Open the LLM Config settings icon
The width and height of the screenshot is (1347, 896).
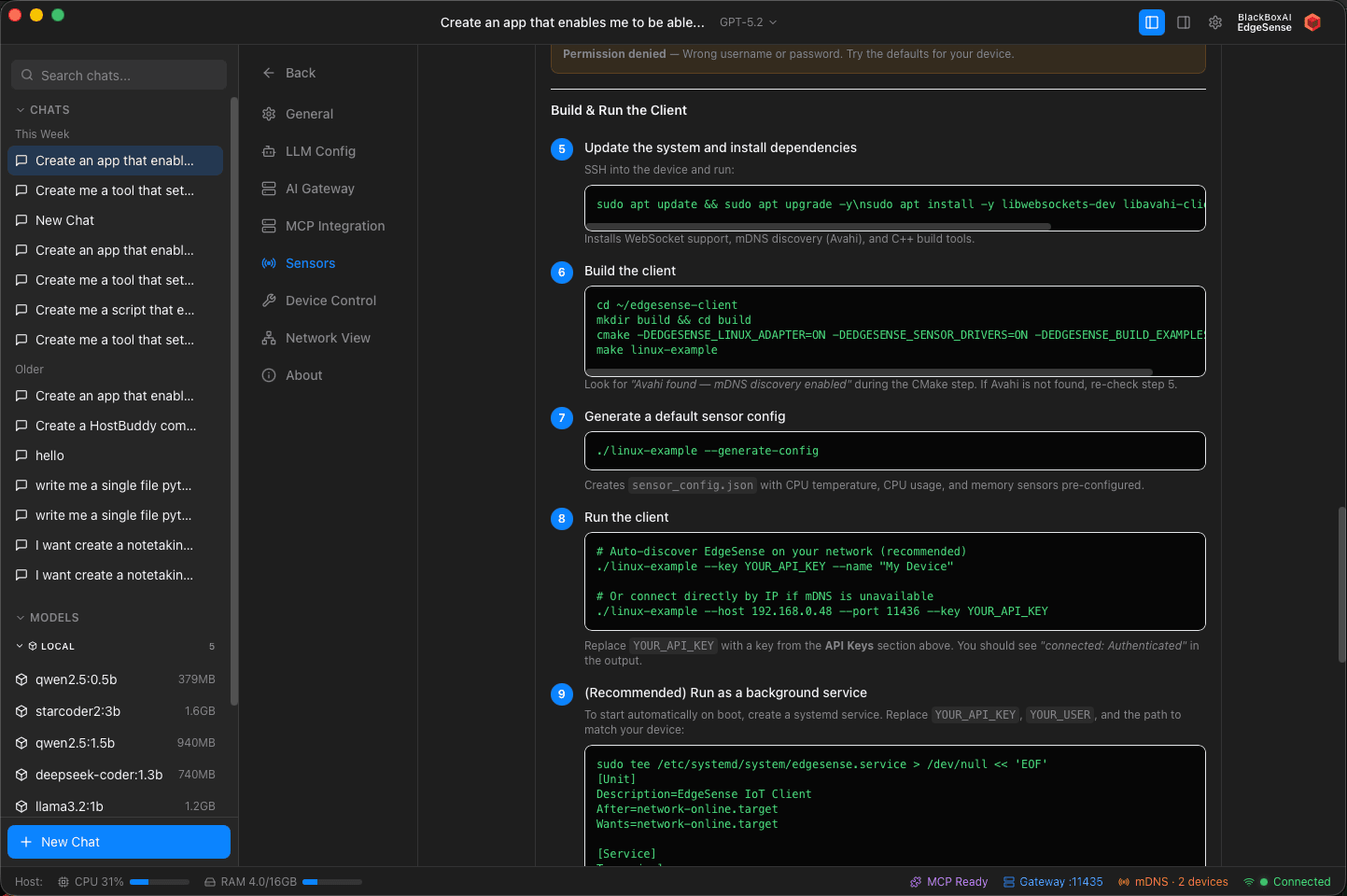click(x=268, y=151)
